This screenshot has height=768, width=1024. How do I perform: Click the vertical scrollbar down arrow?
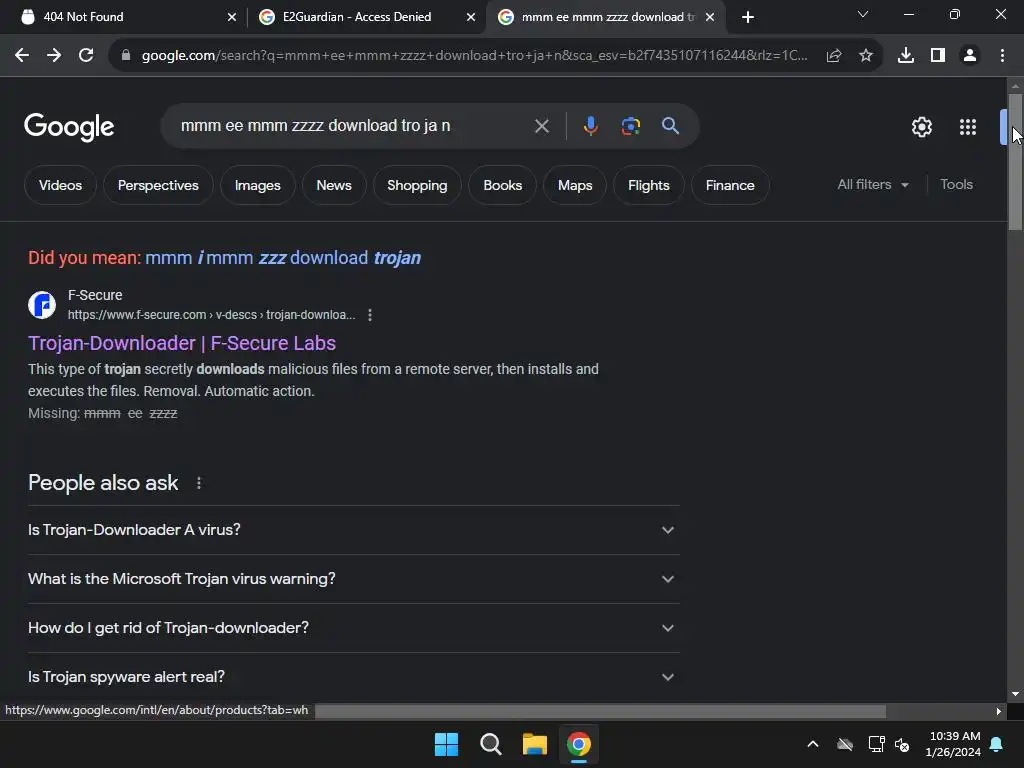[x=1015, y=694]
